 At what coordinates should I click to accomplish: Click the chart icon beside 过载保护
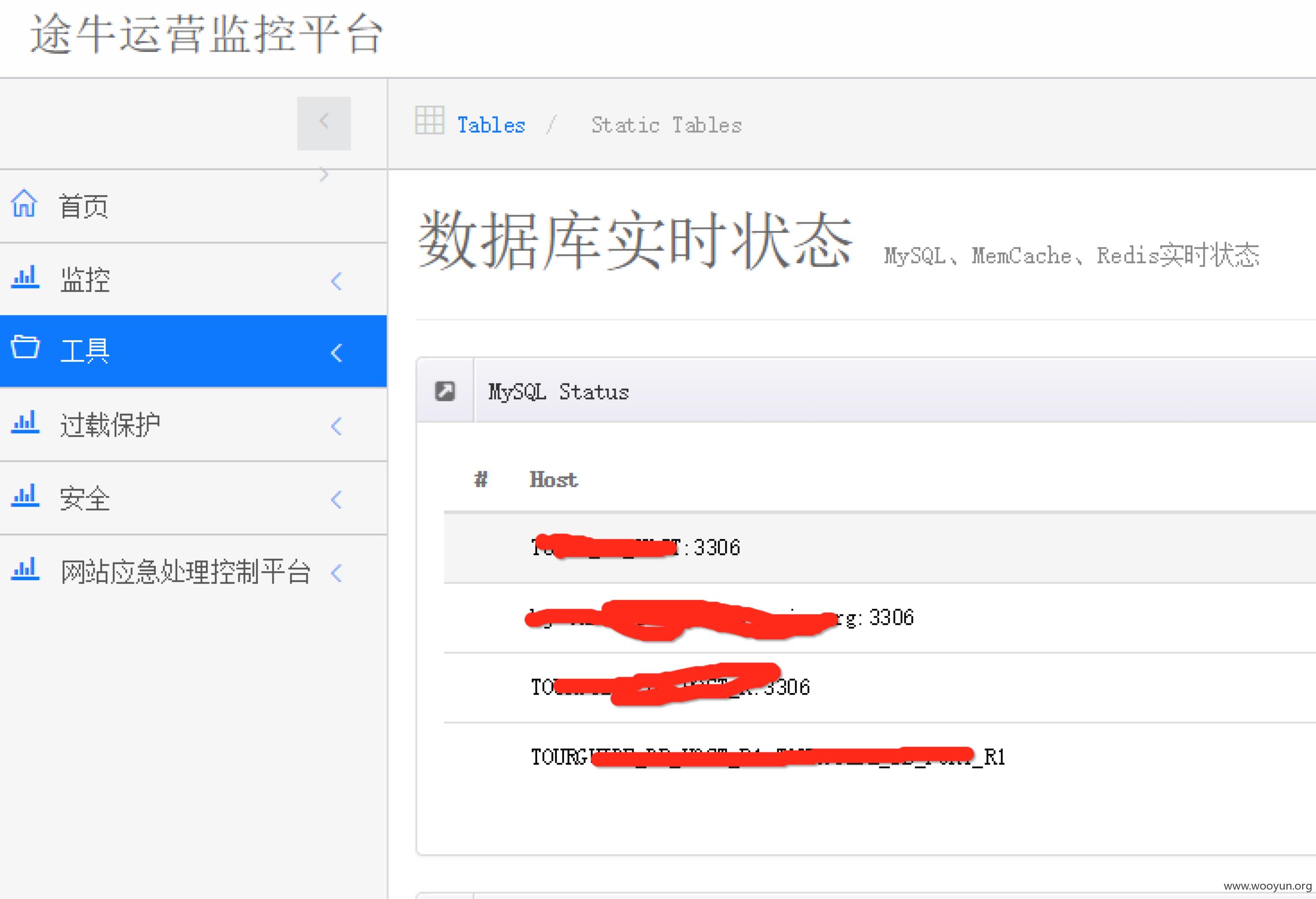coord(25,422)
